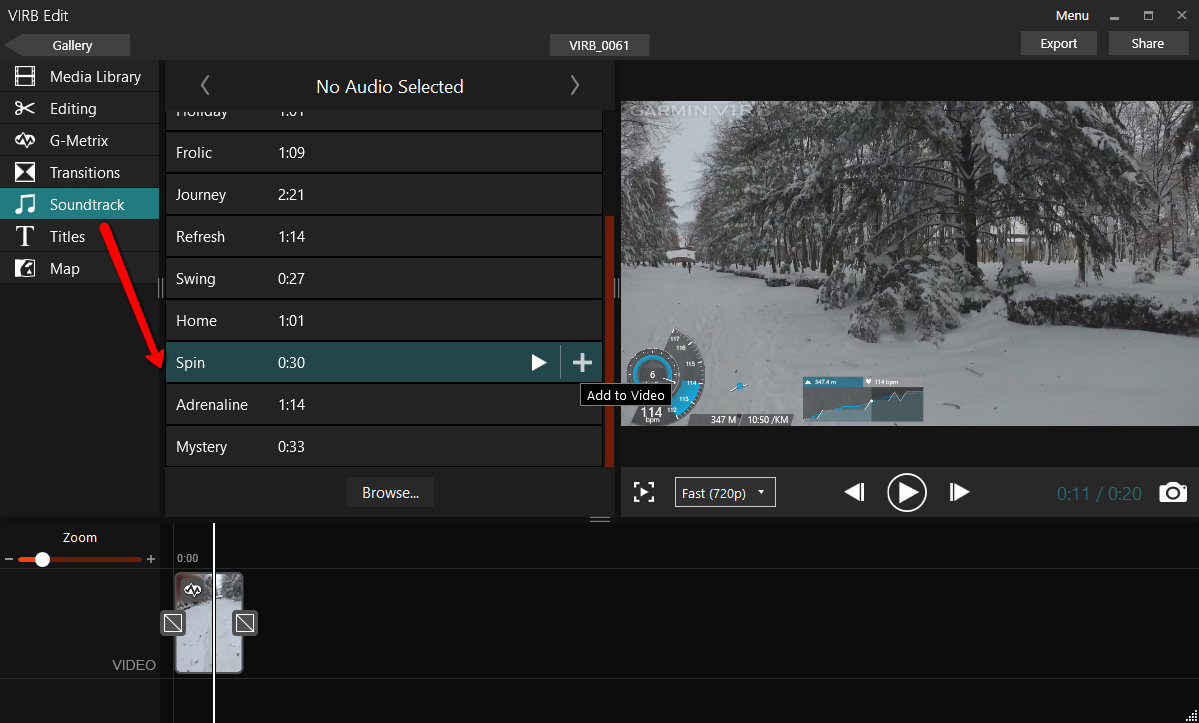Take a snapshot with the camera icon
Image resolution: width=1199 pixels, height=723 pixels.
pos(1173,492)
